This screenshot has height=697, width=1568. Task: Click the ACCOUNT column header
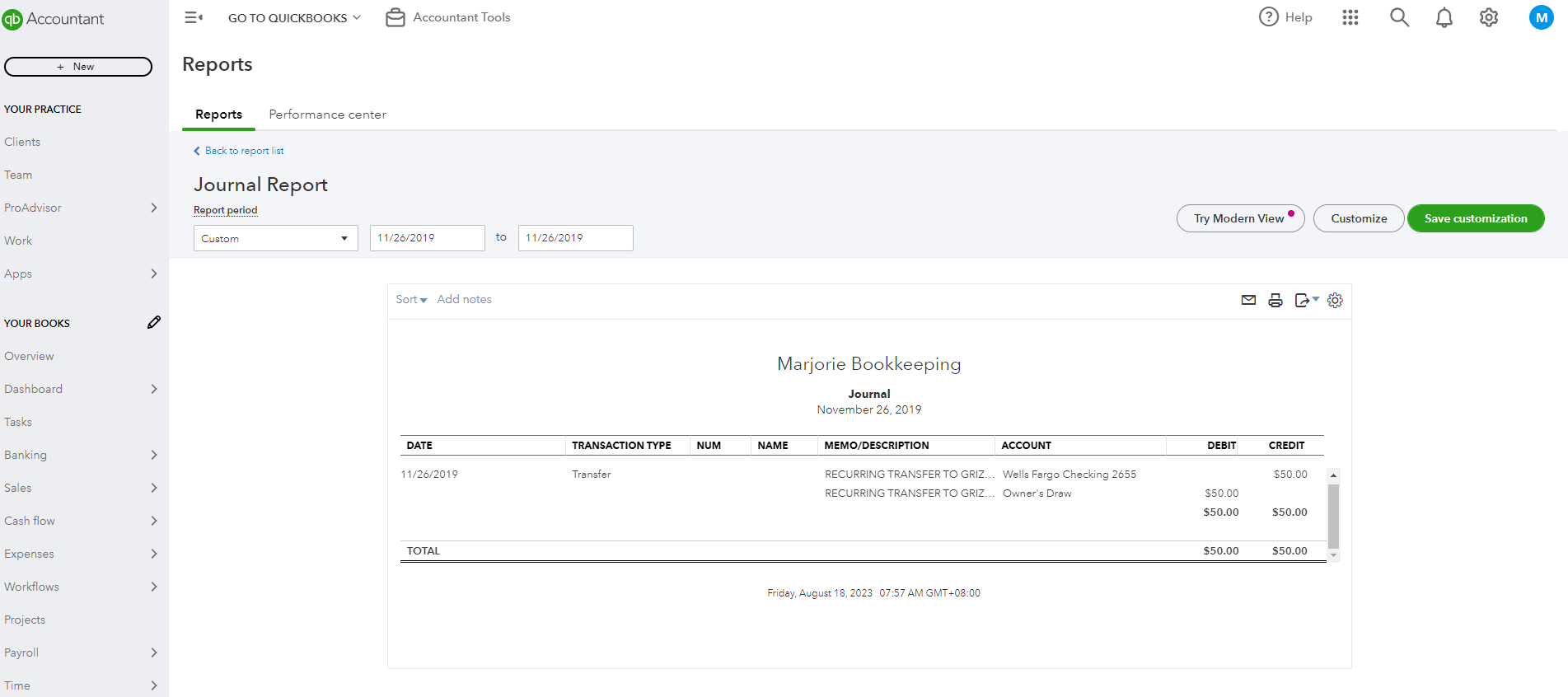(x=1026, y=446)
